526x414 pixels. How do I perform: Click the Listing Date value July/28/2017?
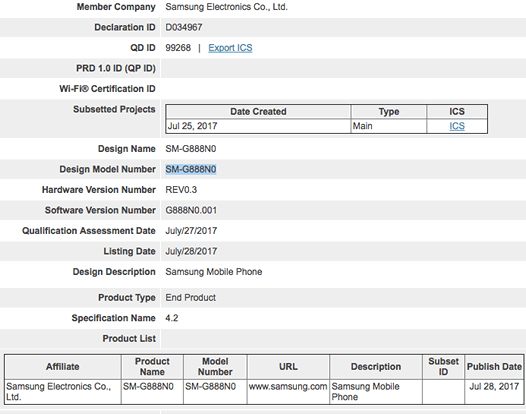(x=191, y=251)
